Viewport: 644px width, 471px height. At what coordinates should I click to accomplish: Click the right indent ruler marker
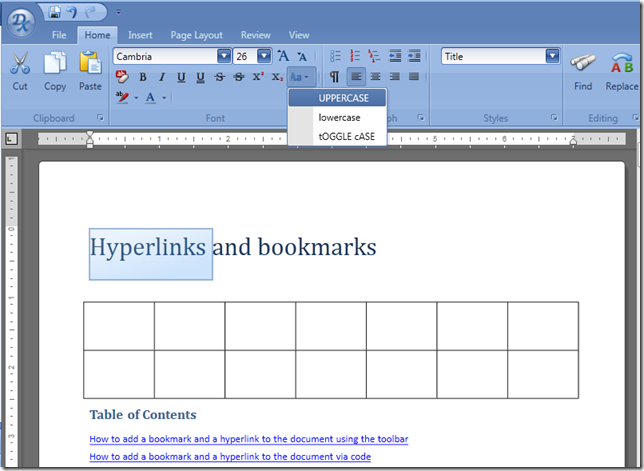573,141
